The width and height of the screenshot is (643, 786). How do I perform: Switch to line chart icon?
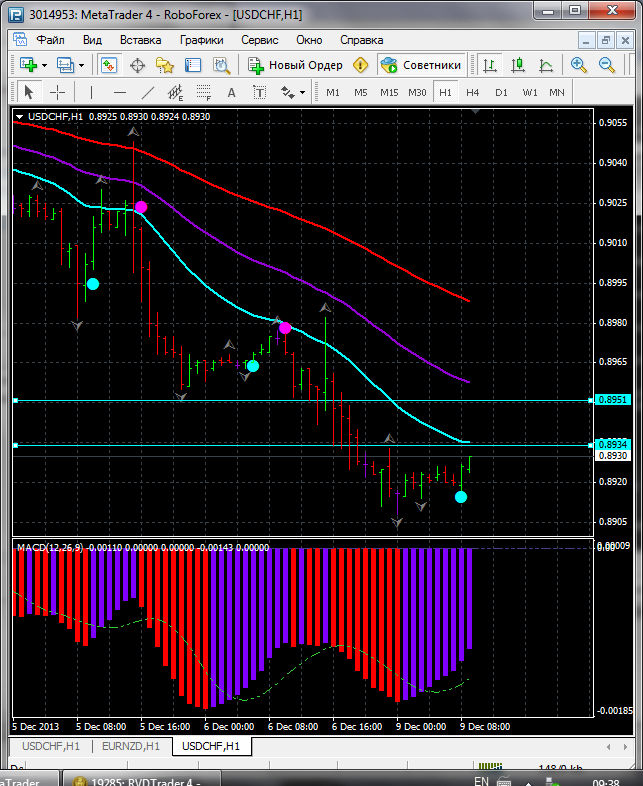click(546, 65)
